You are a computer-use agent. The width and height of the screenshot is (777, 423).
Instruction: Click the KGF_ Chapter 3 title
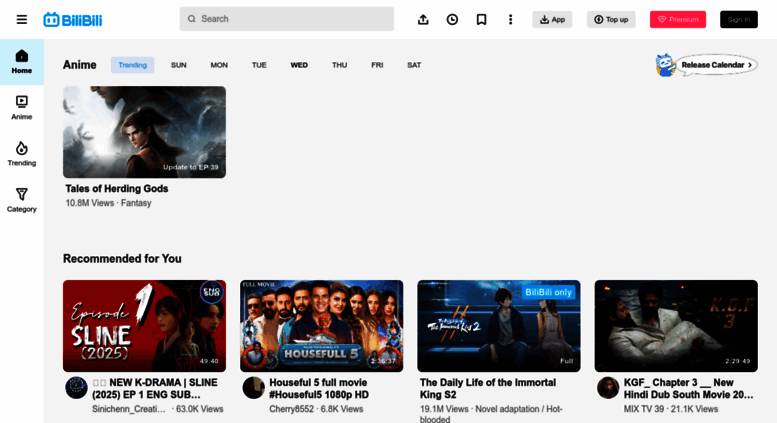[688, 389]
